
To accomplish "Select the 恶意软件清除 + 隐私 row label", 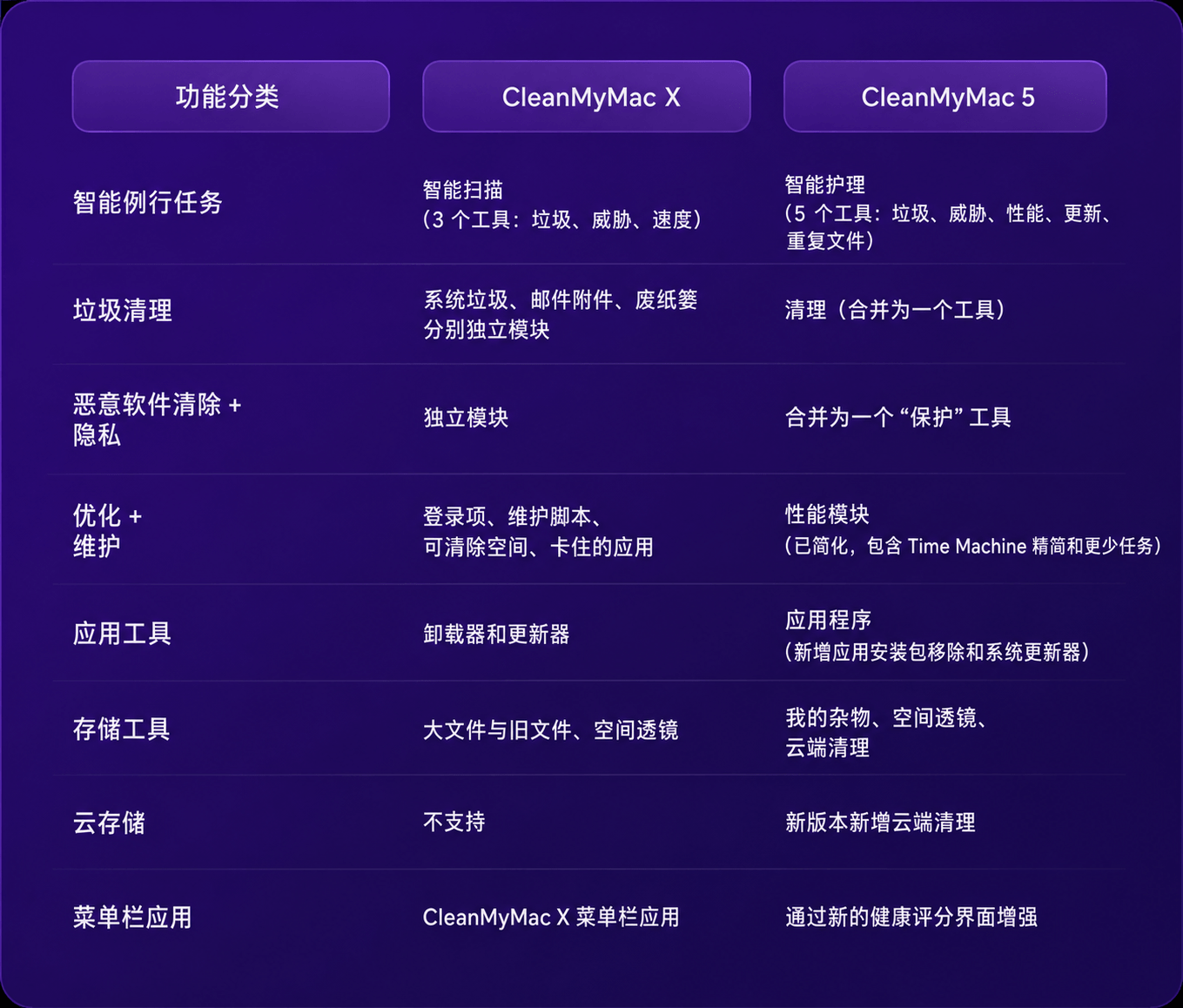I will click(158, 420).
